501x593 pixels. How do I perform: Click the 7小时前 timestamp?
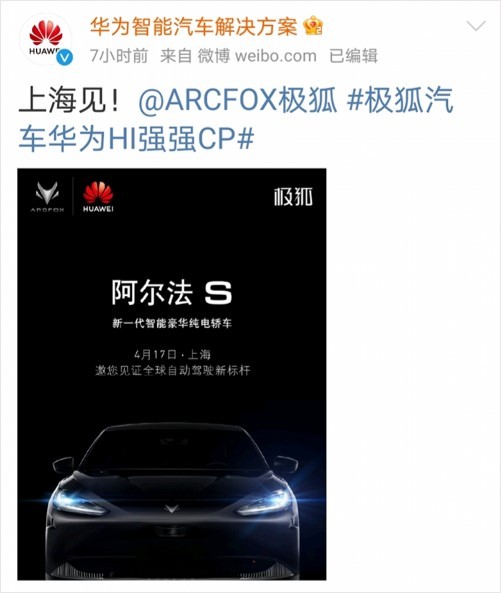click(119, 56)
